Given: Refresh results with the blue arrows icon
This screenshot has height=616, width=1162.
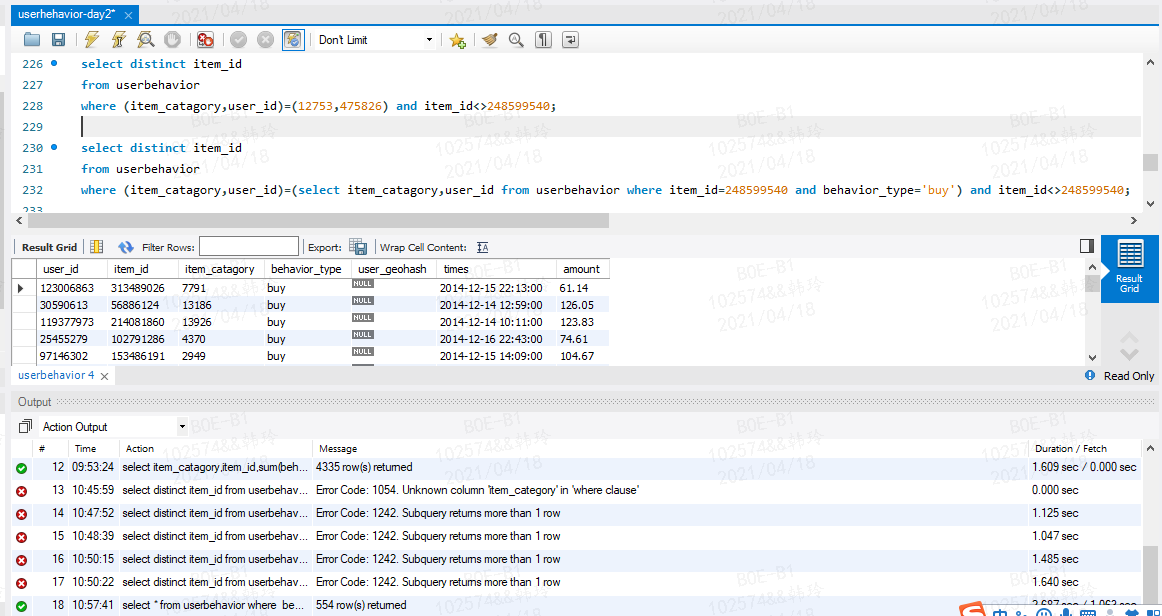Looking at the screenshot, I should [126, 247].
